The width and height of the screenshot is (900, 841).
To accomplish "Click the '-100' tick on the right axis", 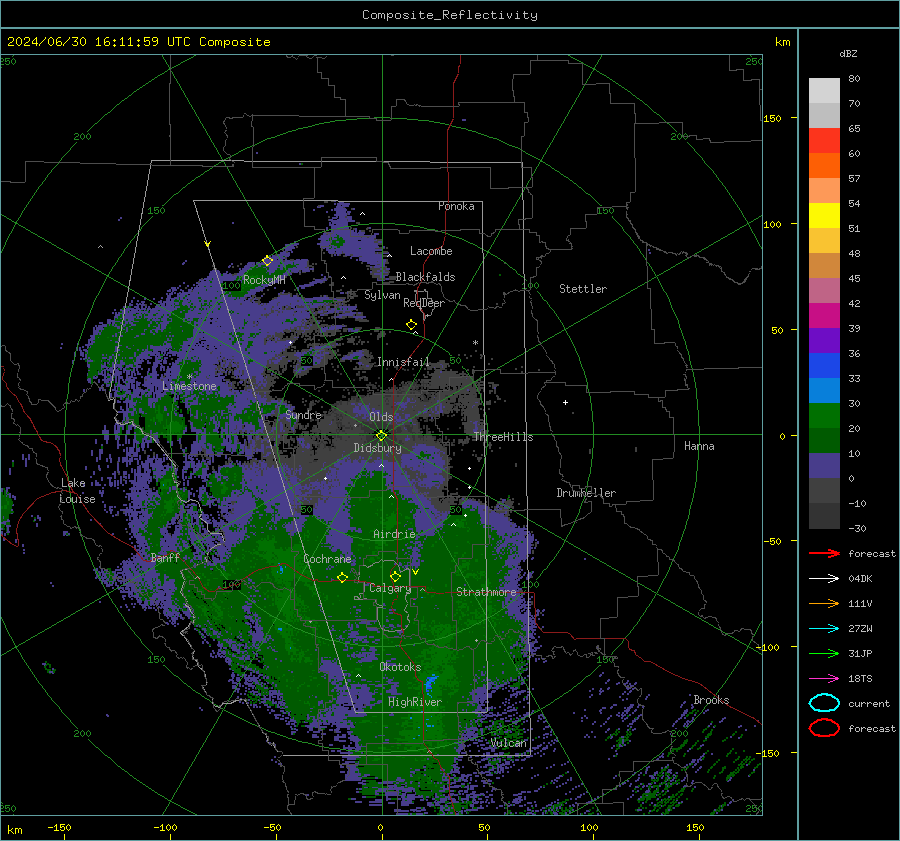I will (x=768, y=647).
